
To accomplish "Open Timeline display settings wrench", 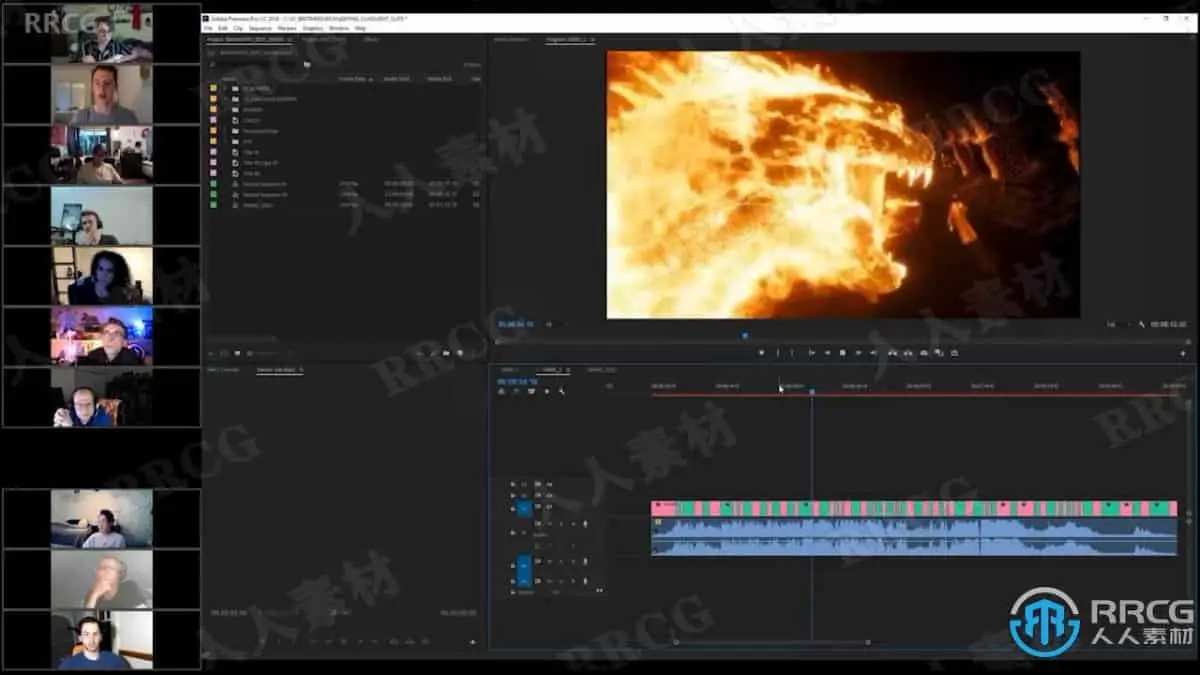I will [562, 391].
